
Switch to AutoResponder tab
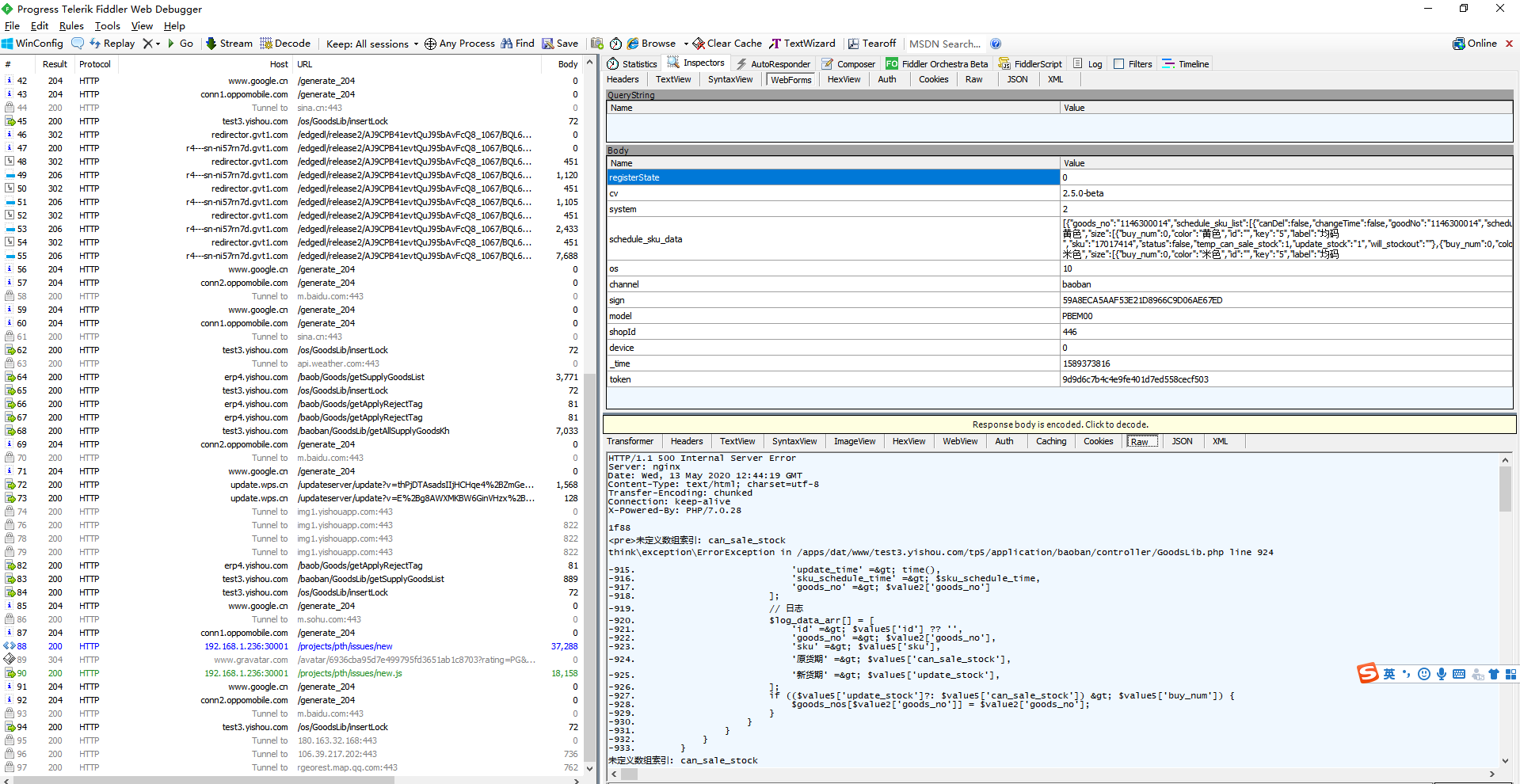[x=773, y=63]
